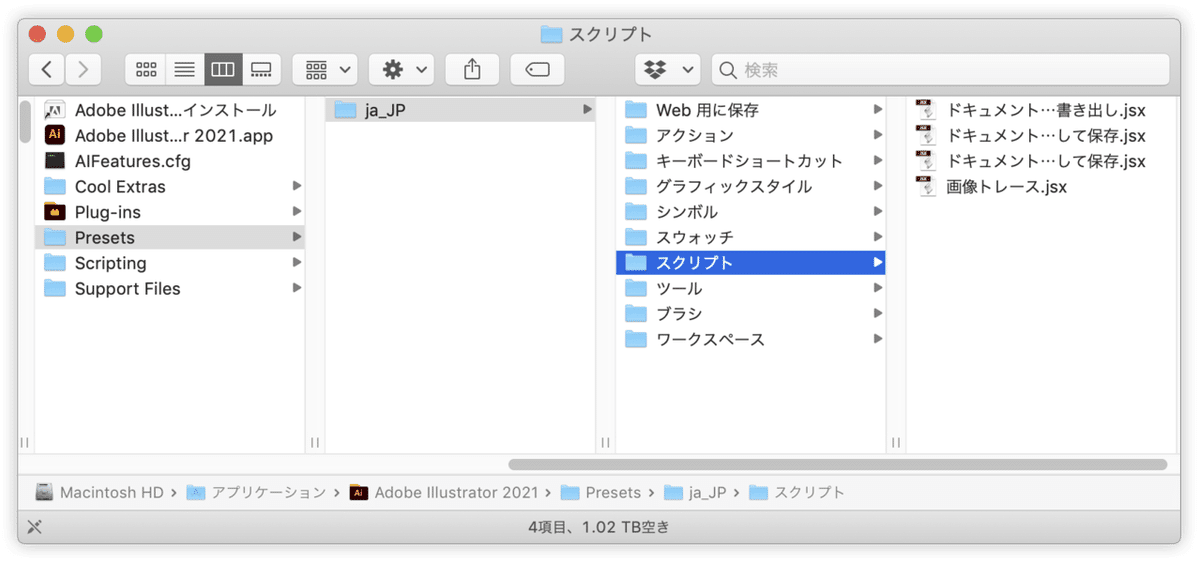Click ja_JP in the path bar
The width and height of the screenshot is (1200, 563).
pos(695,492)
